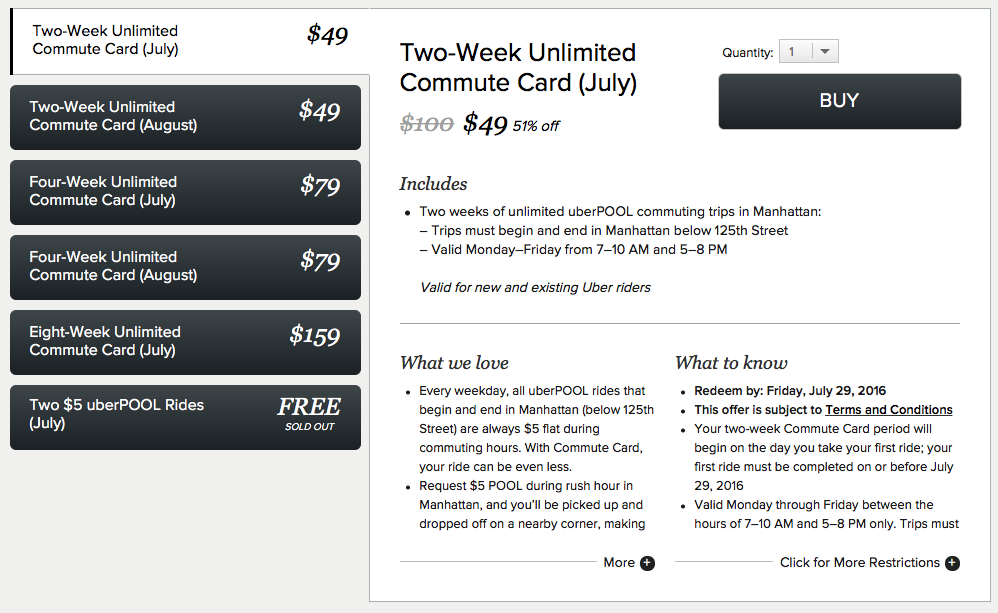998x613 pixels.
Task: Click the $159 price on the Eight-Week card
Action: (315, 336)
